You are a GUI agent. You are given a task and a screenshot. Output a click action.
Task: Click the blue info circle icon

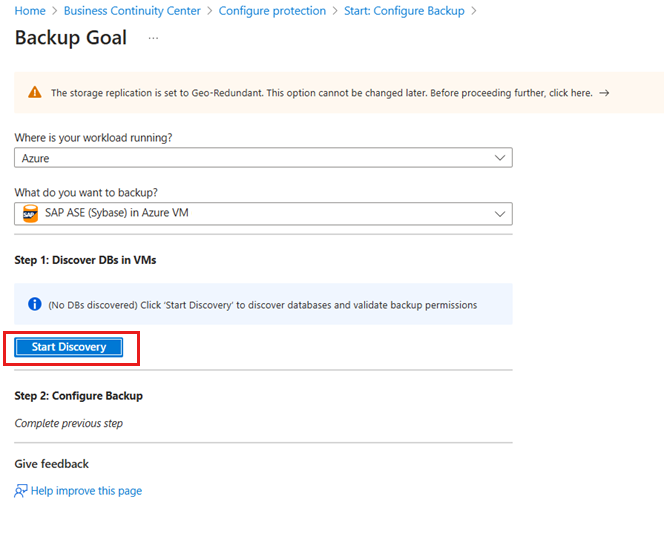click(35, 304)
